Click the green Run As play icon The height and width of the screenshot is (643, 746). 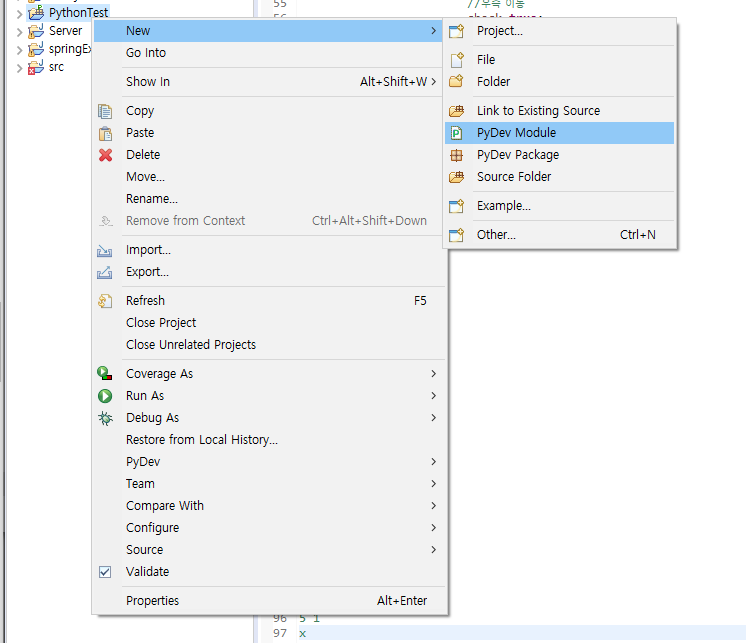pos(105,396)
